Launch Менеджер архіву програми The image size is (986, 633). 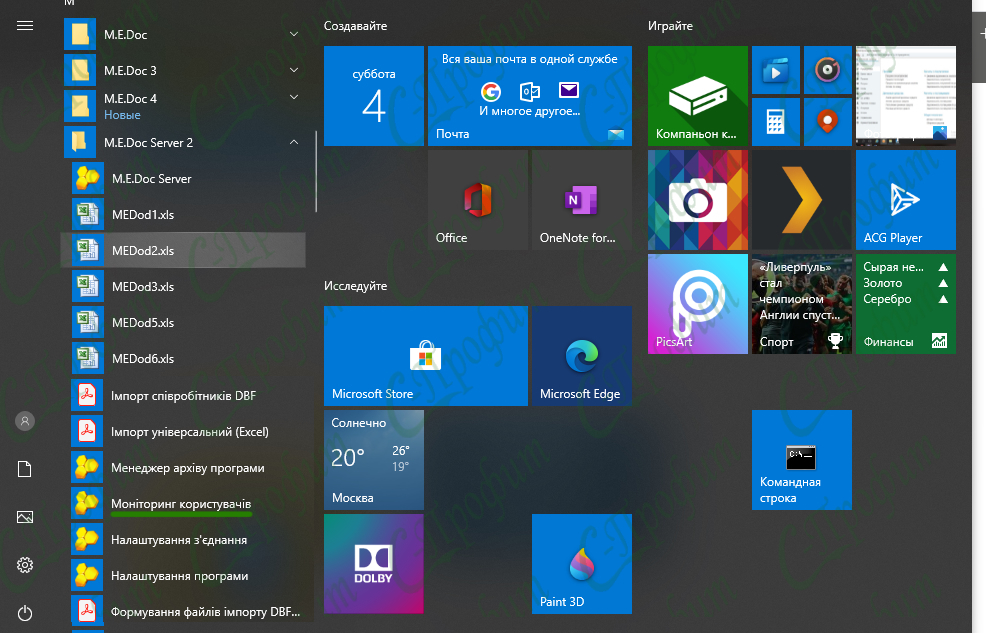pyautogui.click(x=184, y=468)
